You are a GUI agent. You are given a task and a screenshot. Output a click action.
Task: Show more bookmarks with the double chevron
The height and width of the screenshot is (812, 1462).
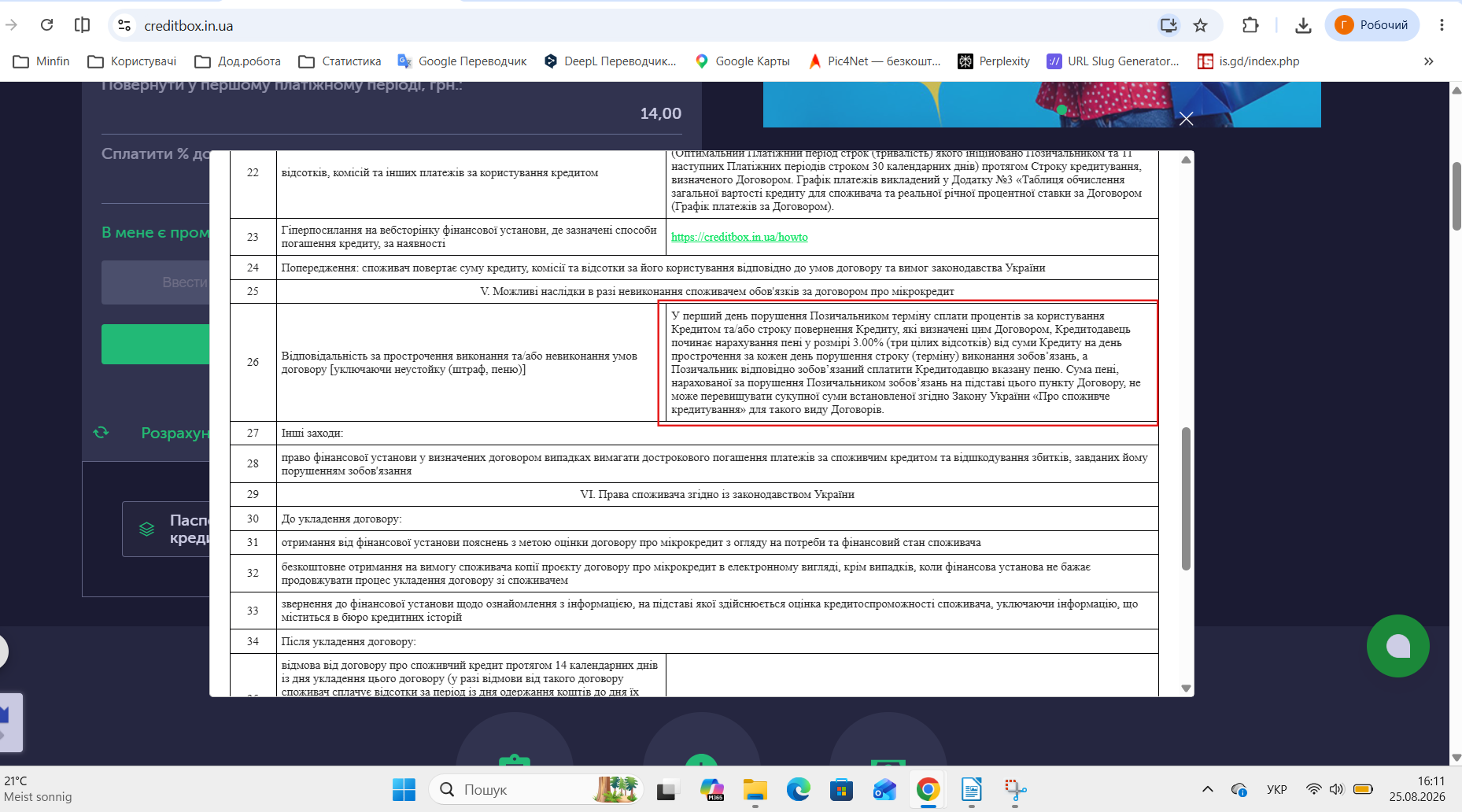point(1429,61)
